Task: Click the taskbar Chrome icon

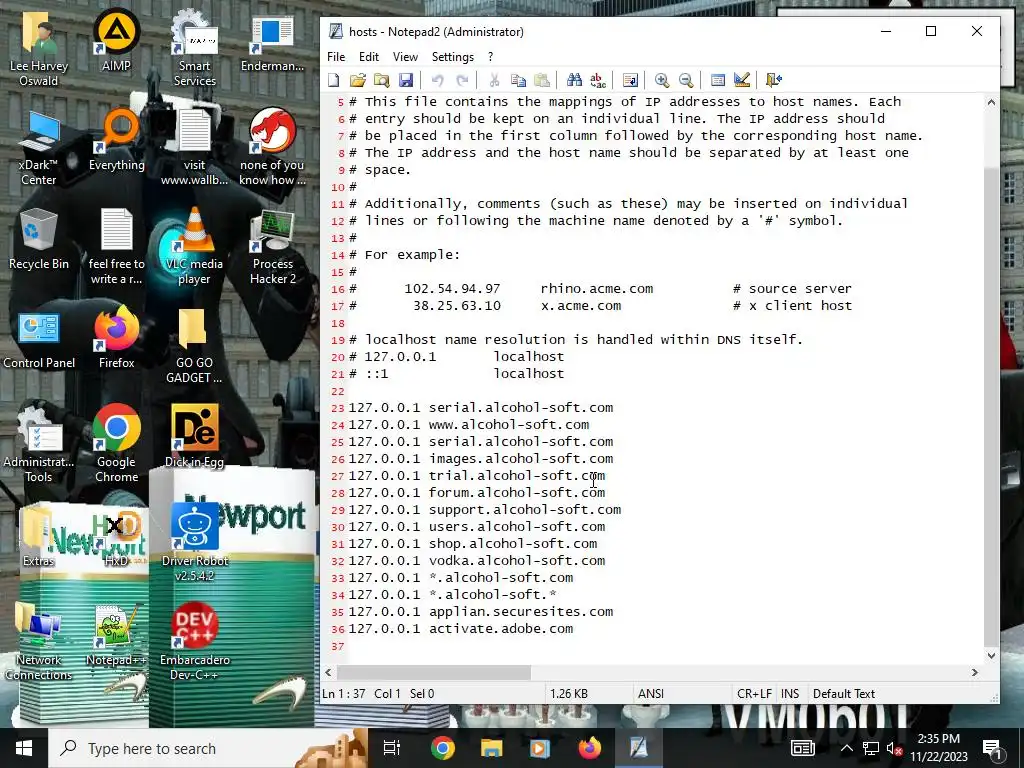Action: (x=442, y=748)
